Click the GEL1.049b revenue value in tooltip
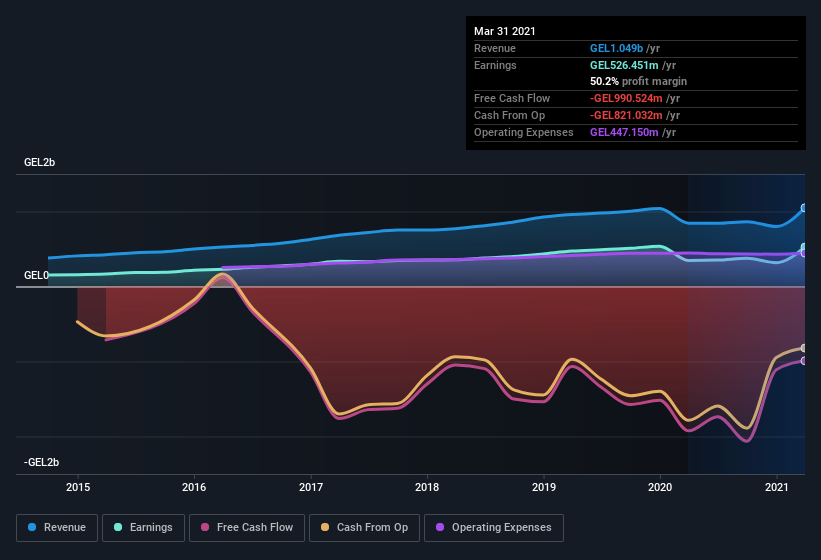 [x=617, y=48]
